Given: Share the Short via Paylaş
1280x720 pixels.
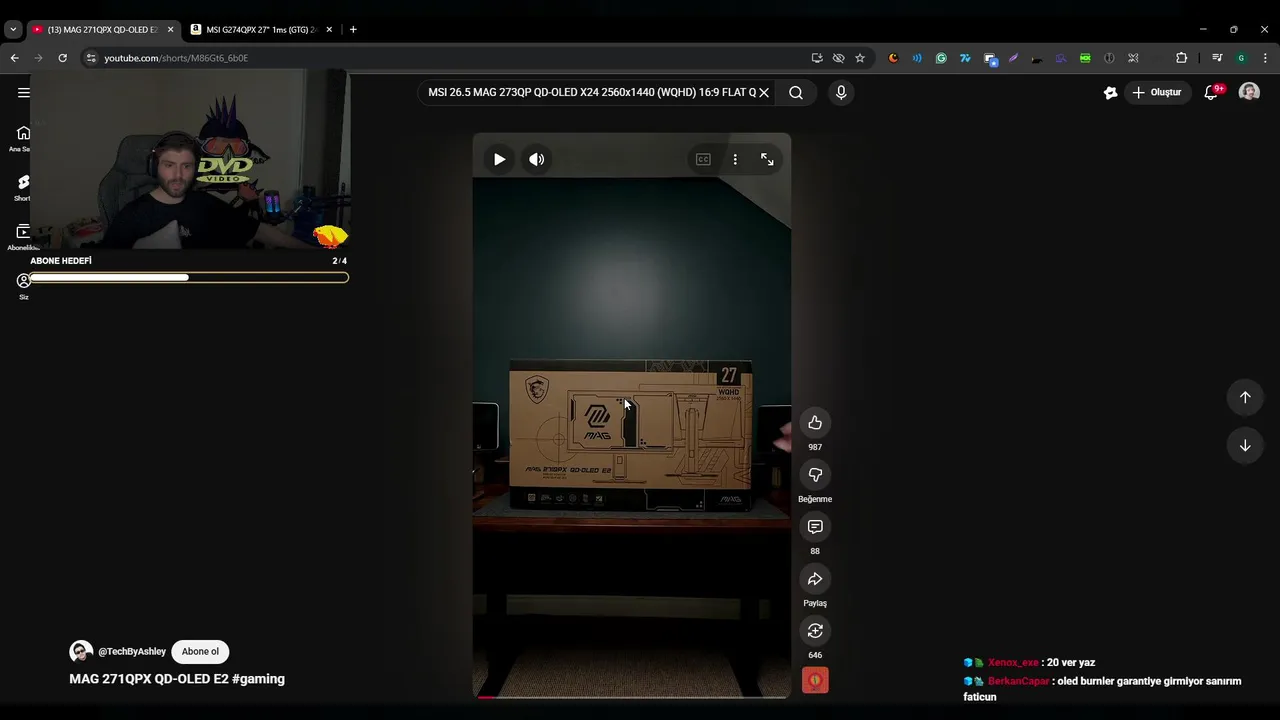Looking at the screenshot, I should 815,578.
